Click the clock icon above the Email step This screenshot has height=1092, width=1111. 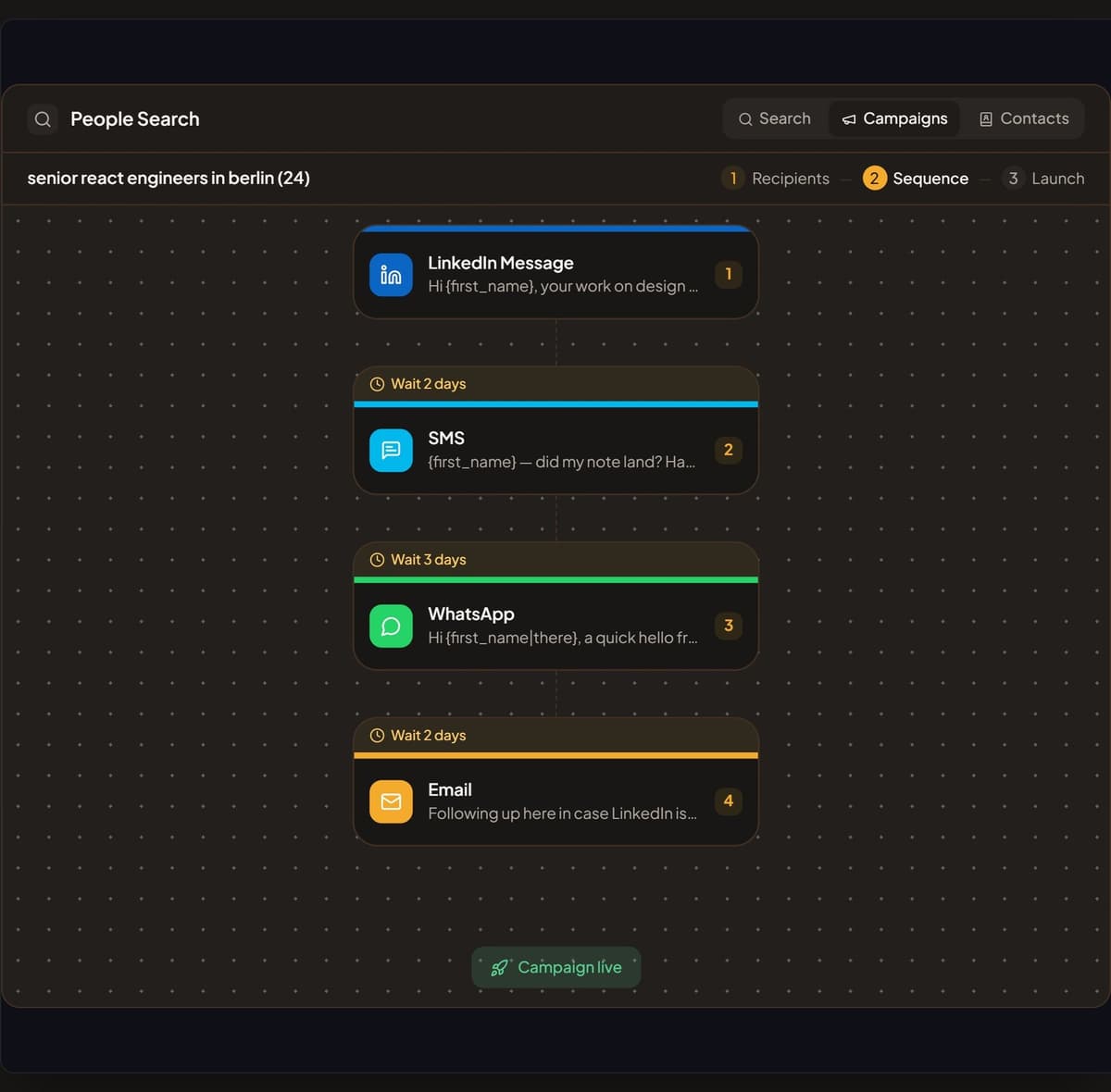(x=377, y=736)
